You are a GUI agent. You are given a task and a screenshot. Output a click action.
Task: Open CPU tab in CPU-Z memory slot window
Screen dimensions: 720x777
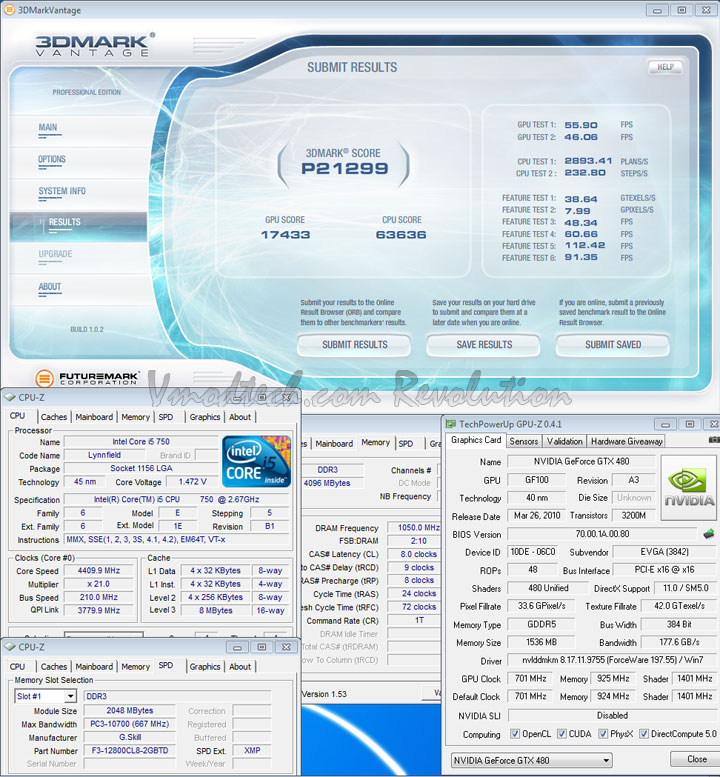[x=17, y=667]
